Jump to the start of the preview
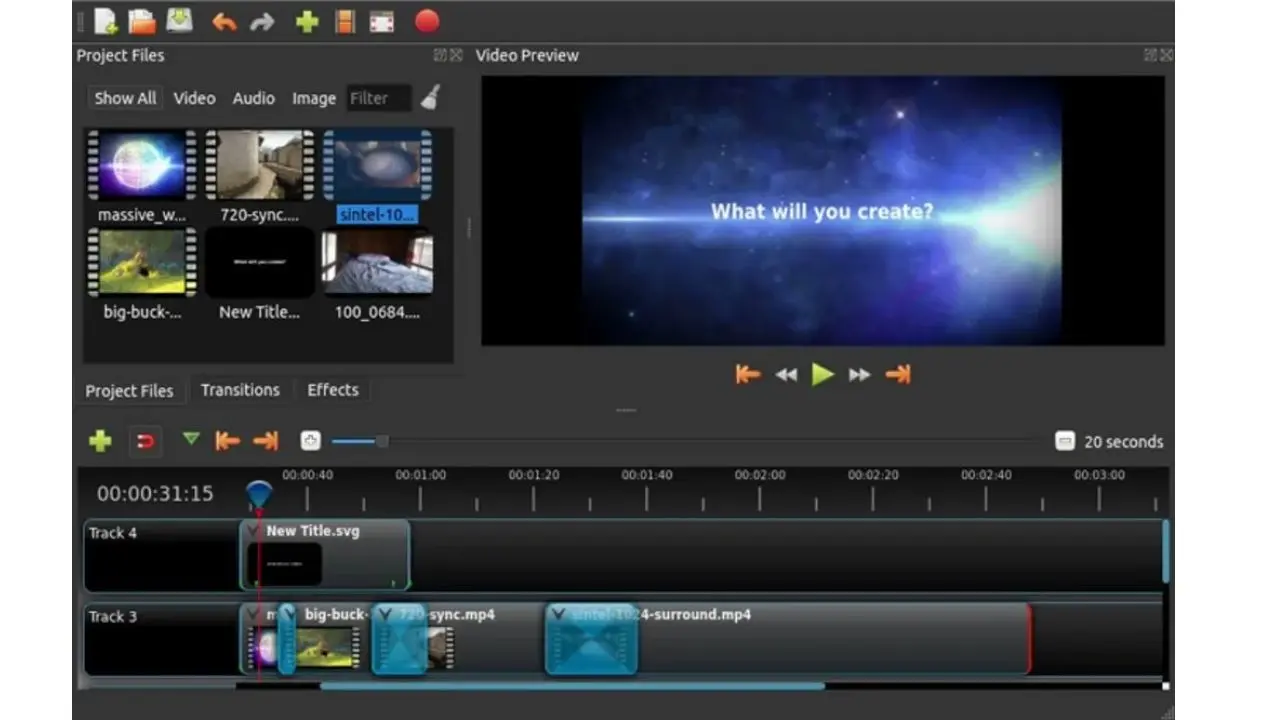The width and height of the screenshot is (1280, 720). [747, 374]
